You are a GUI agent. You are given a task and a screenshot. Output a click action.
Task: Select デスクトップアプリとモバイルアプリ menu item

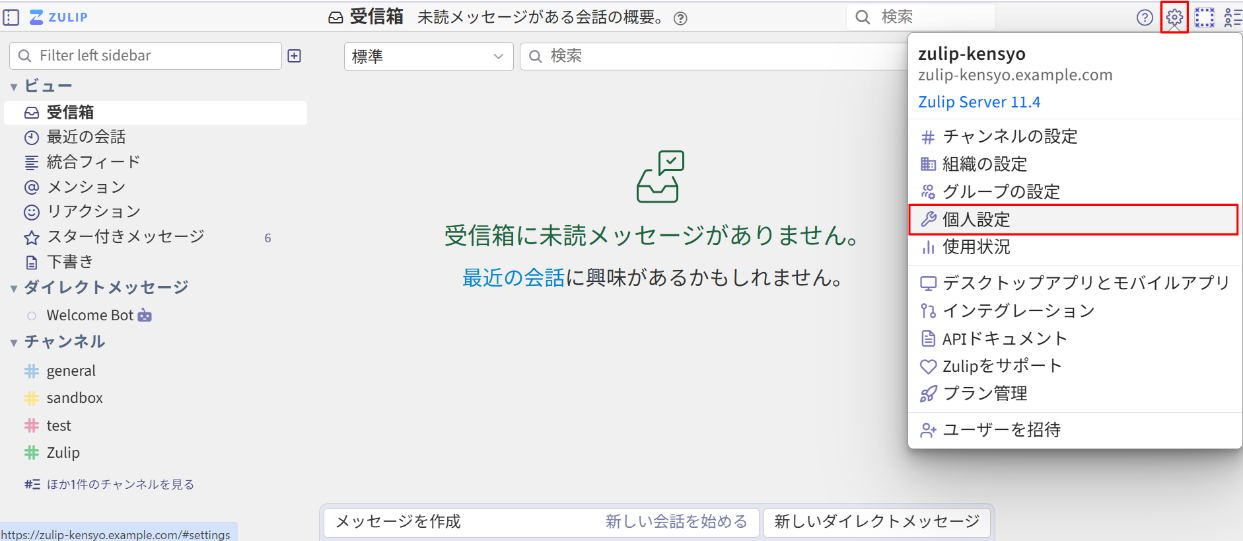[x=1075, y=283]
